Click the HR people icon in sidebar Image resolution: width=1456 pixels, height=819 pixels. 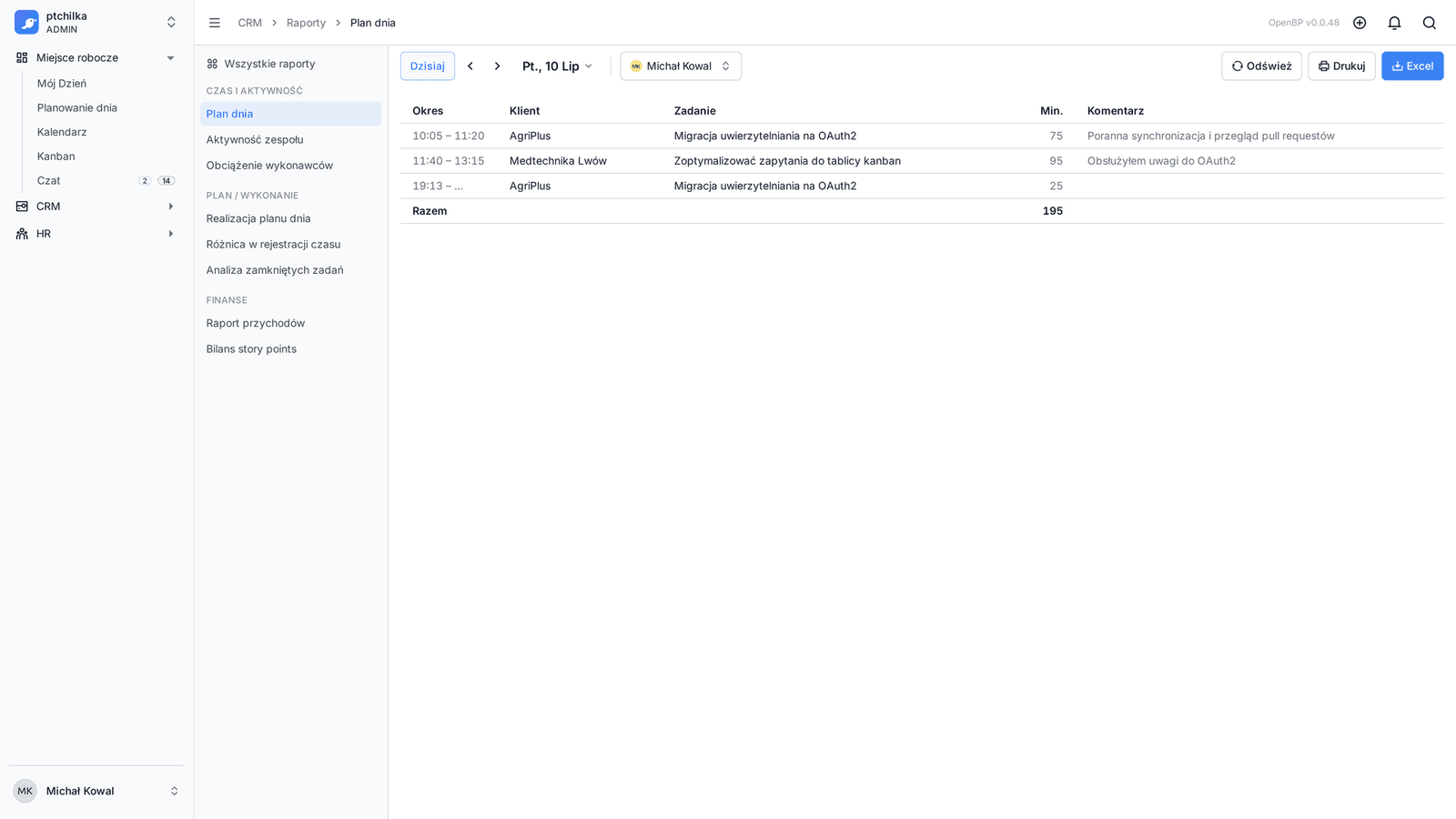[22, 234]
